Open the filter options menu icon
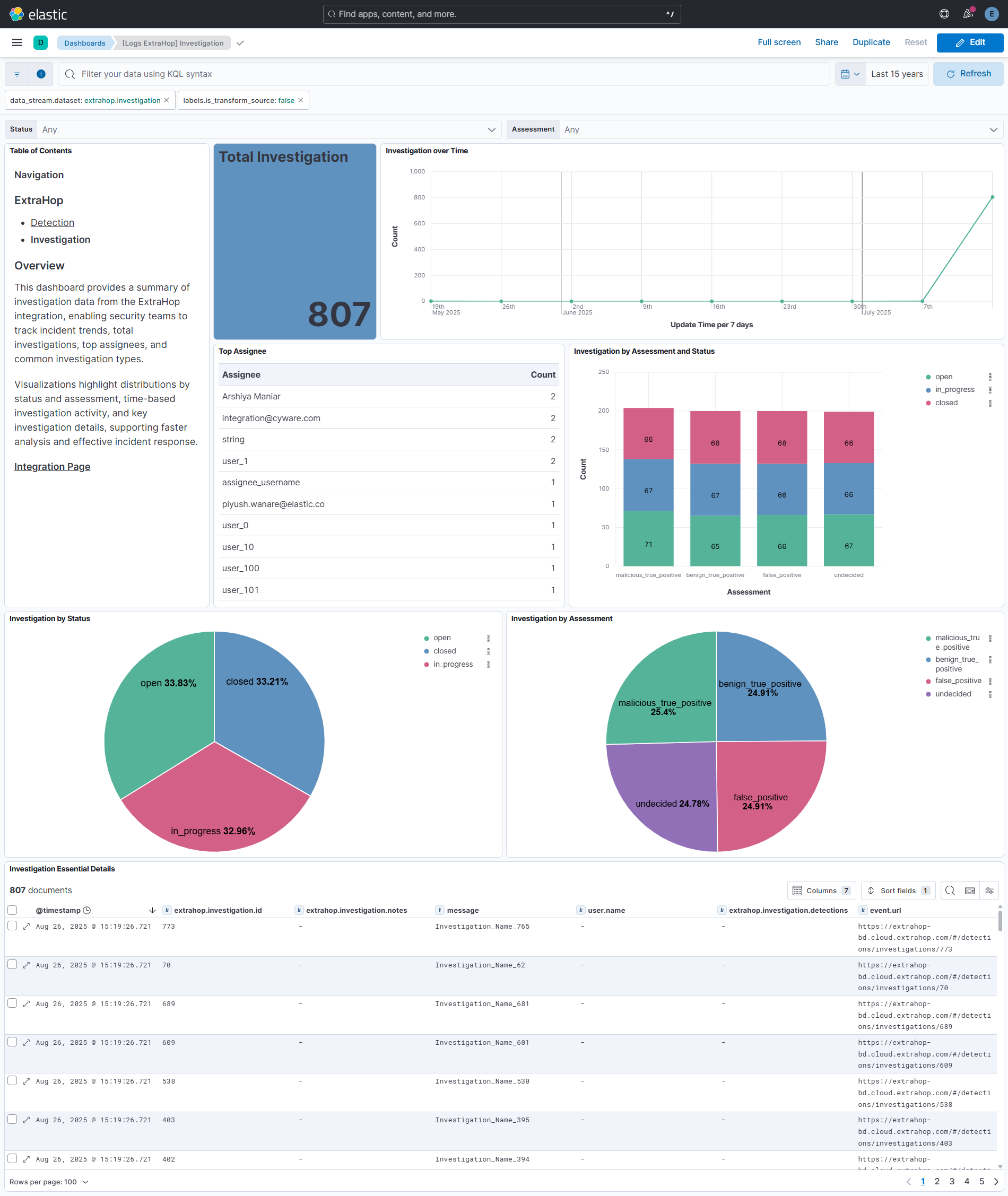 [17, 74]
